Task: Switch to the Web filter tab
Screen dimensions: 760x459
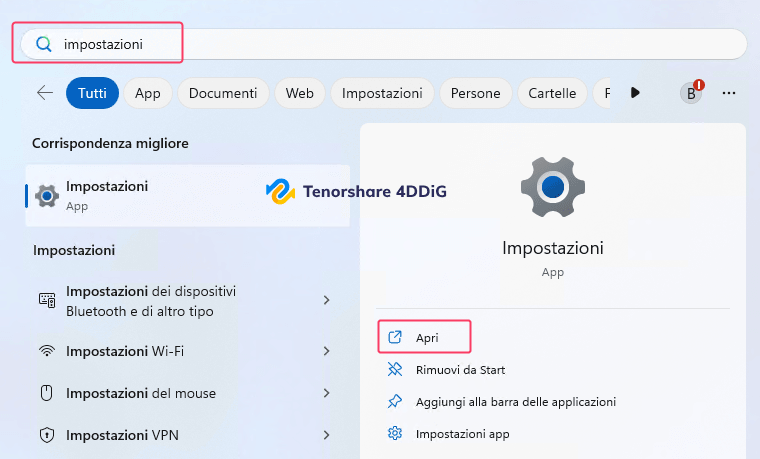Action: click(300, 93)
